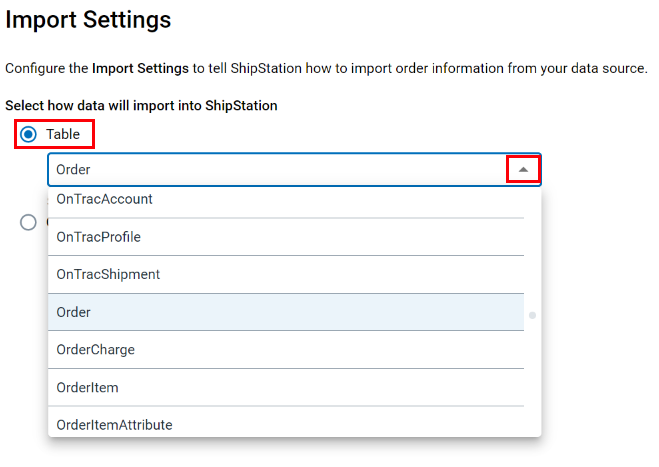Collapse the table dropdown with the arrow

pos(523,169)
